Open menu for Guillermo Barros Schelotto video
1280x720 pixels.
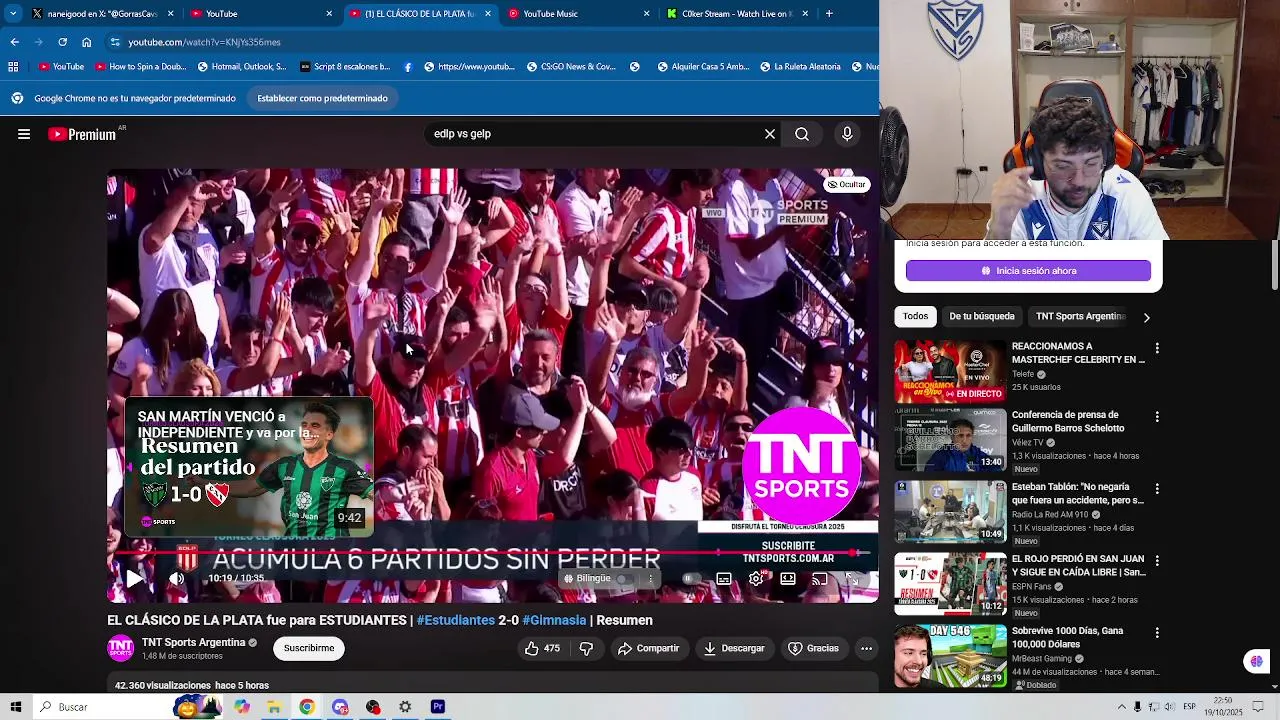tap(1157, 416)
